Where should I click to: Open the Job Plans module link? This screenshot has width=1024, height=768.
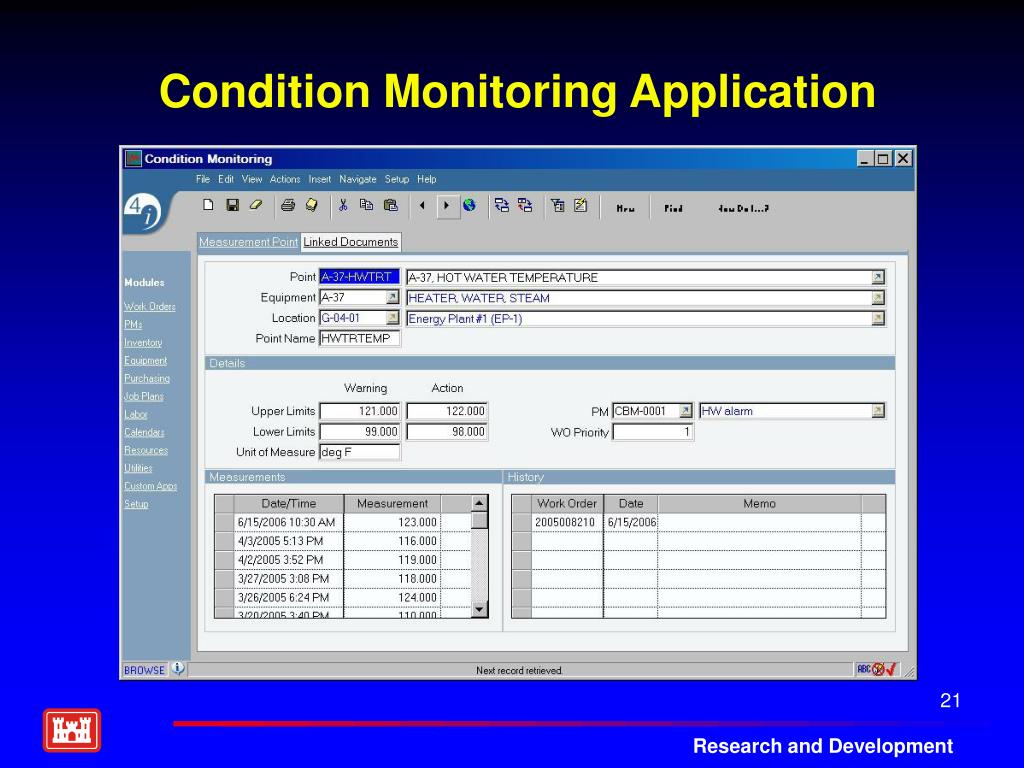pyautogui.click(x=144, y=396)
